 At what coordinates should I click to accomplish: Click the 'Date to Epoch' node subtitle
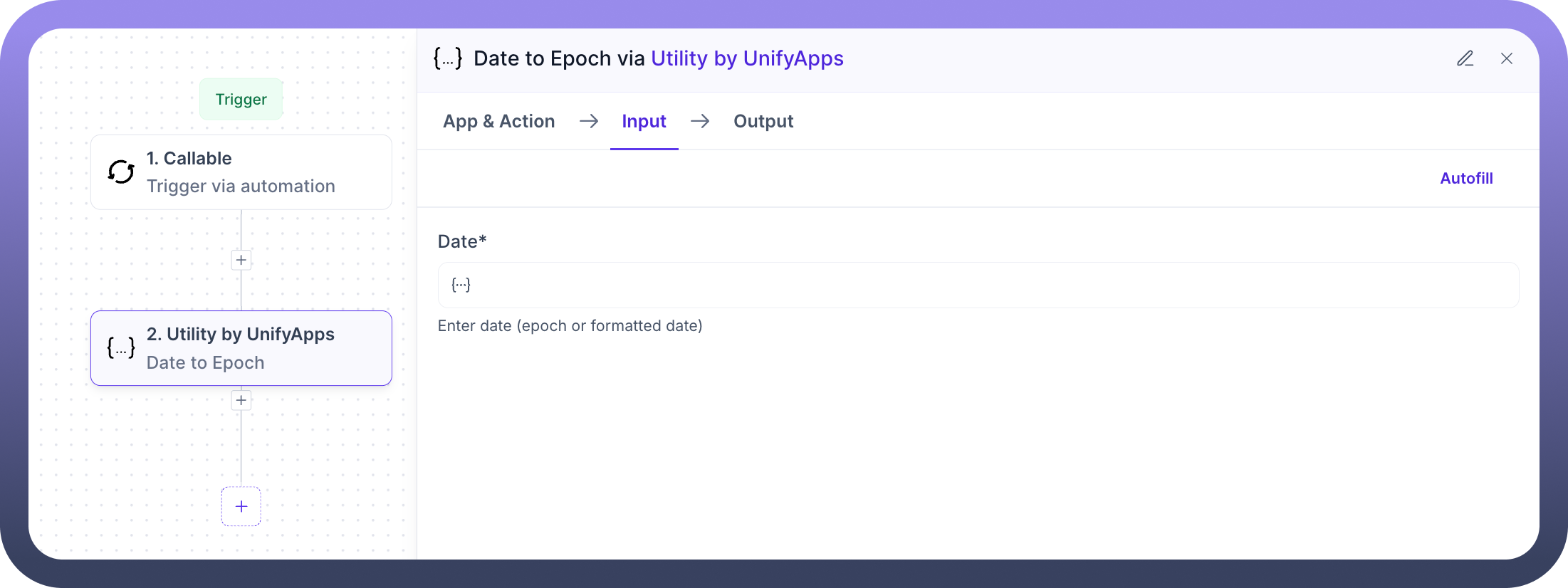205,362
